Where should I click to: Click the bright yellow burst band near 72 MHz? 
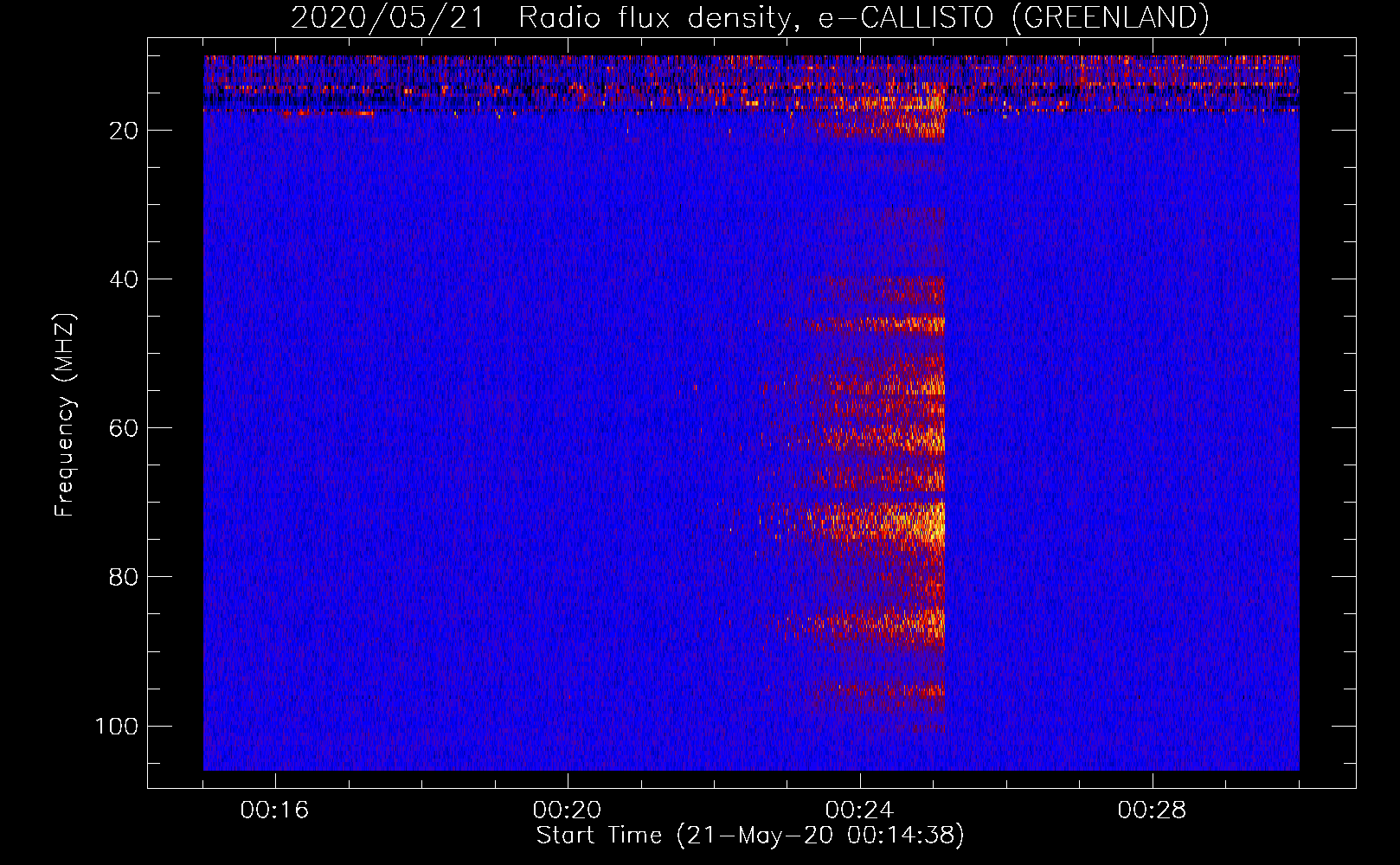click(874, 522)
